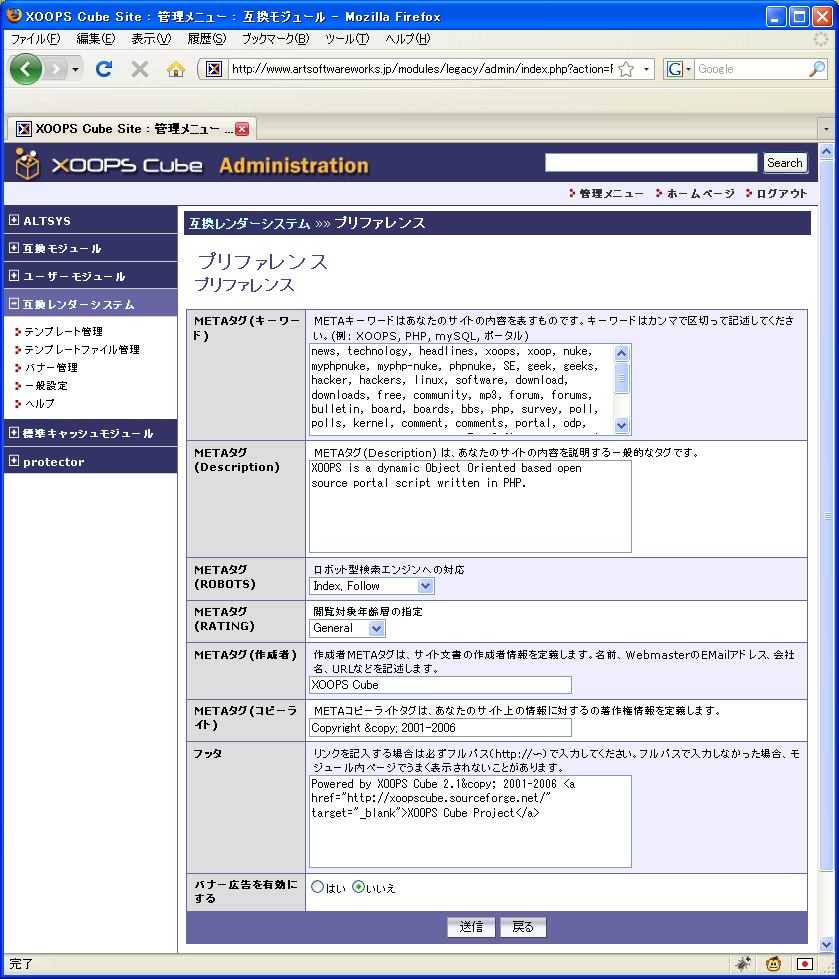Open the address bar history dropdown

[x=646, y=69]
